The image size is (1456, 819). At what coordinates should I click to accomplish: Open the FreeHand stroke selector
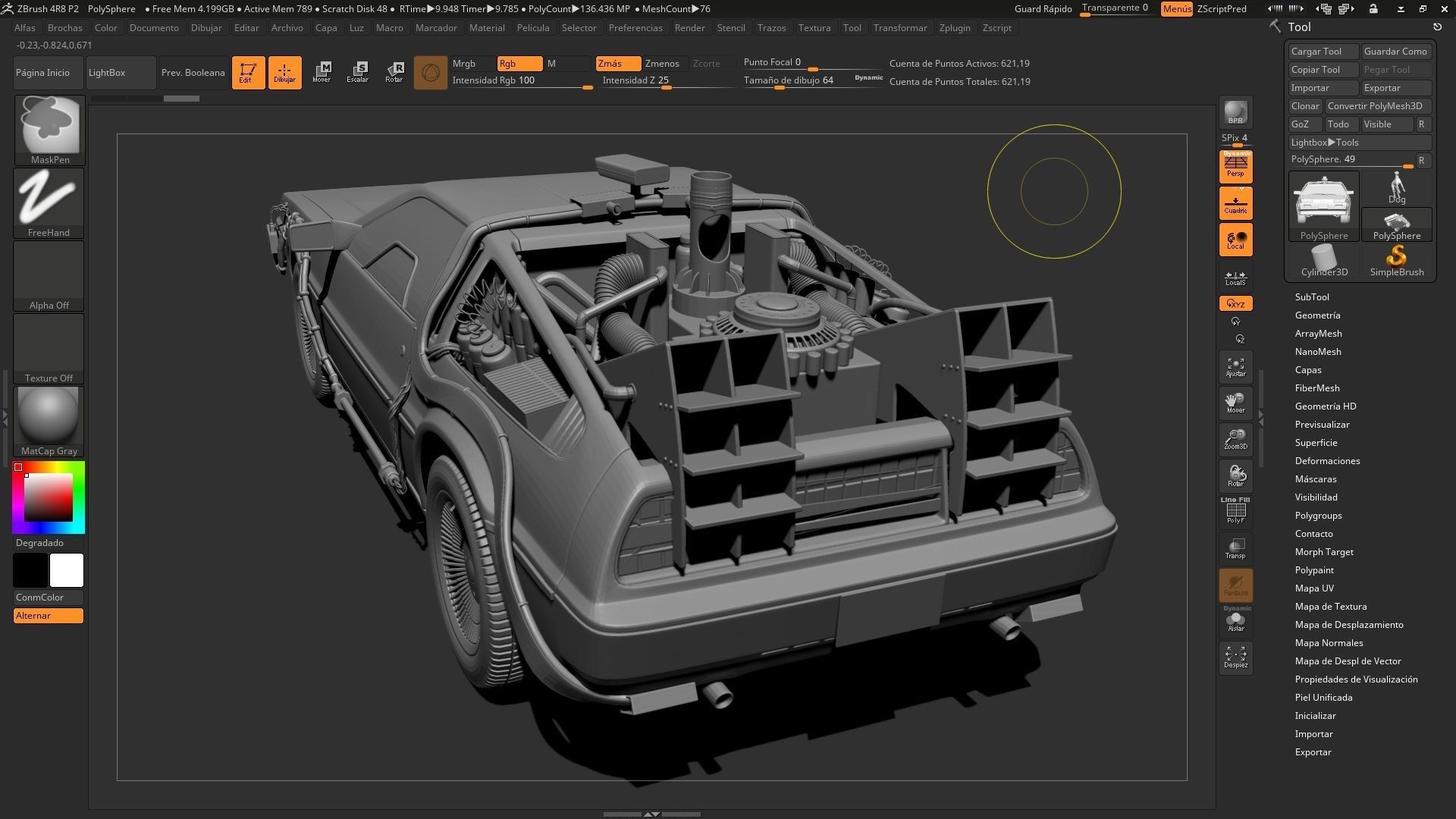point(49,203)
